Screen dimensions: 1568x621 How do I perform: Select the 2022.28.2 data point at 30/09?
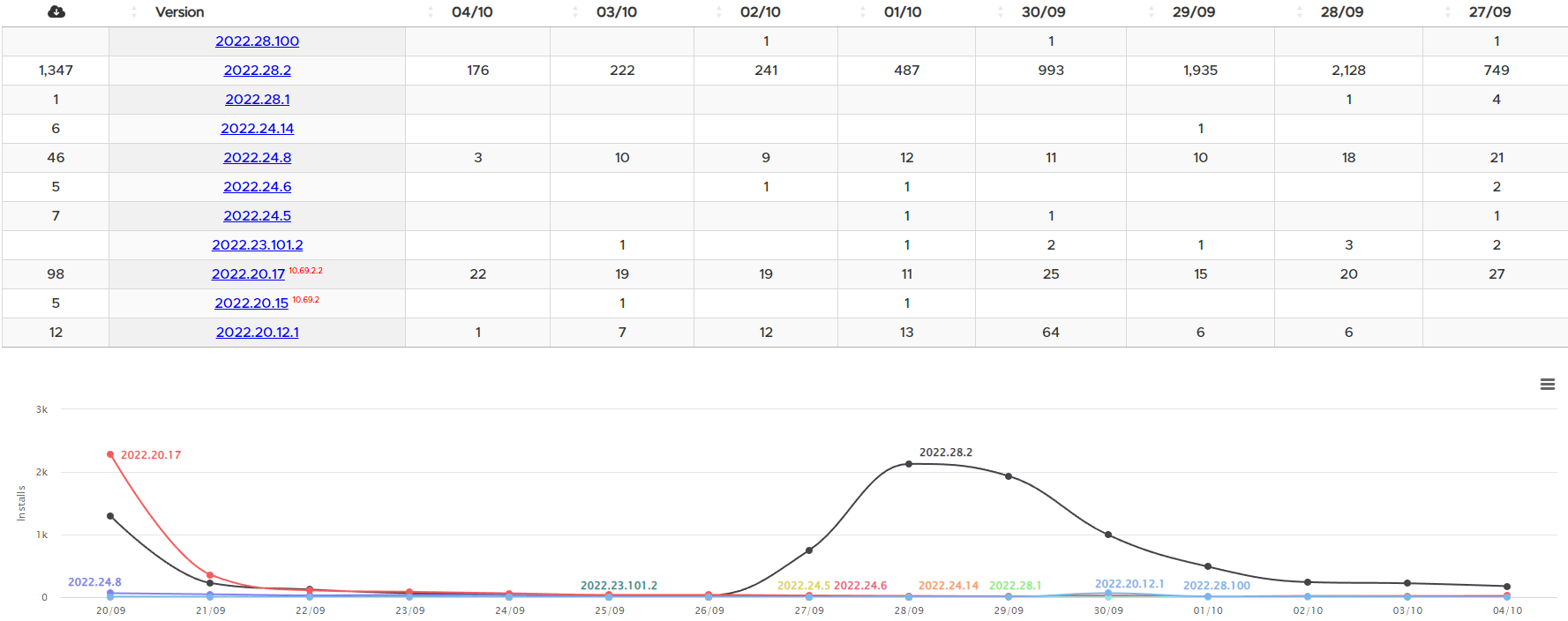click(1108, 535)
